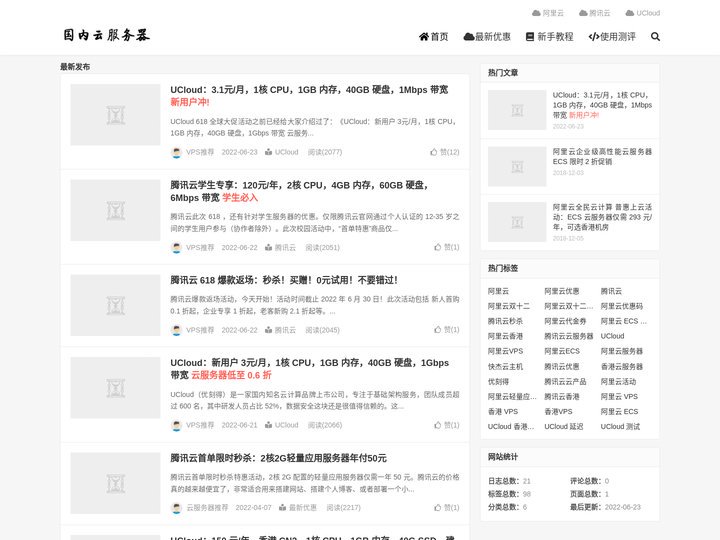Select tag 阿里云ECS
This screenshot has width=720, height=540.
tap(562, 351)
